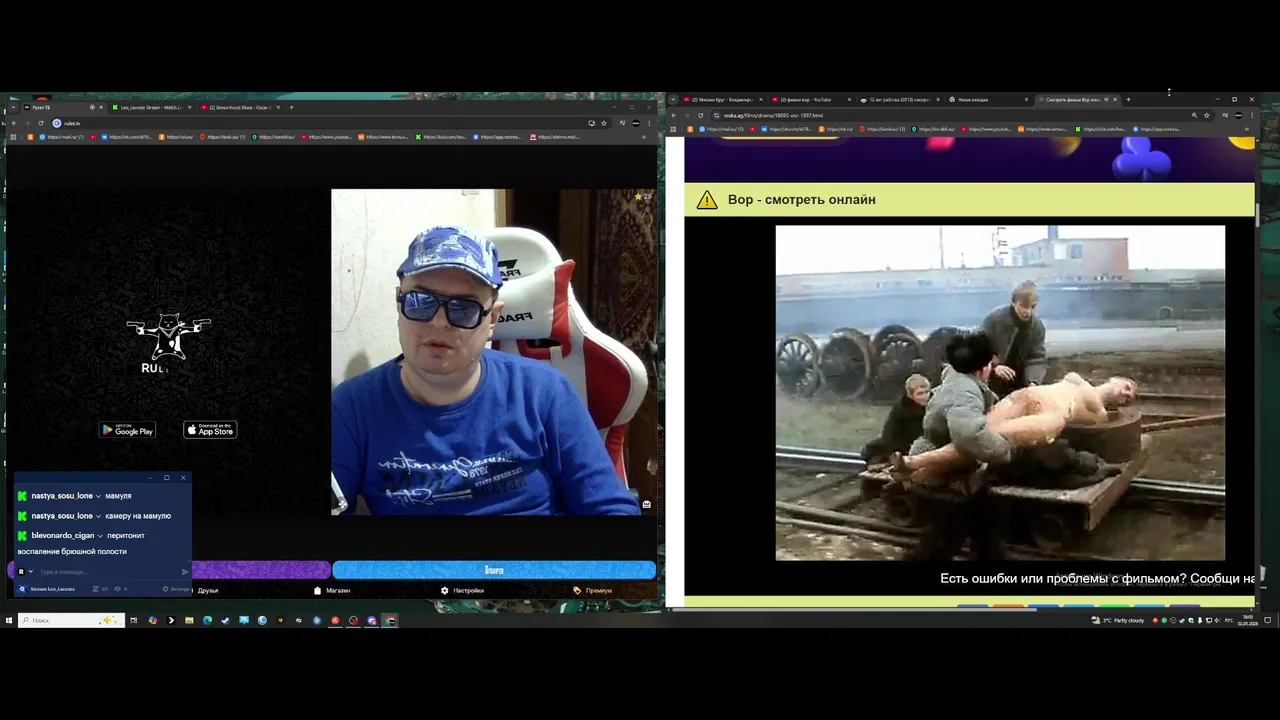The image size is (1280, 720).
Task: Open the ok.ru bookmark in left browser
Action: [x=177, y=137]
